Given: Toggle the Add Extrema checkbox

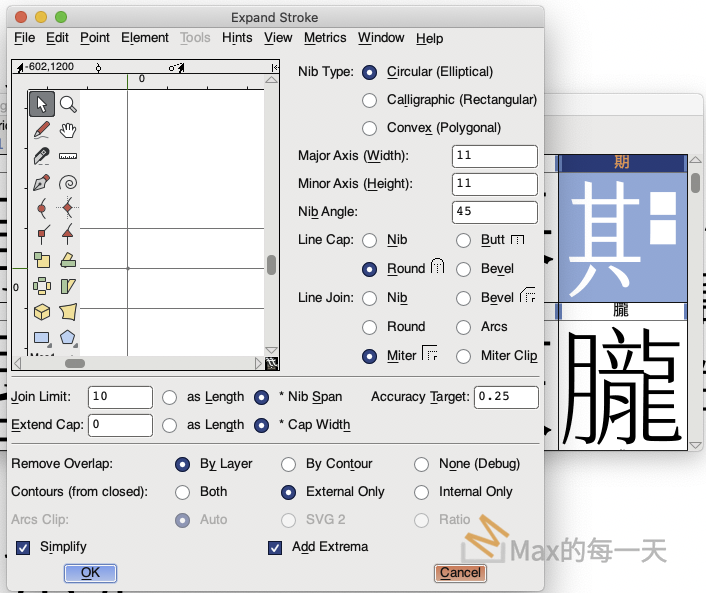Looking at the screenshot, I should [x=275, y=547].
